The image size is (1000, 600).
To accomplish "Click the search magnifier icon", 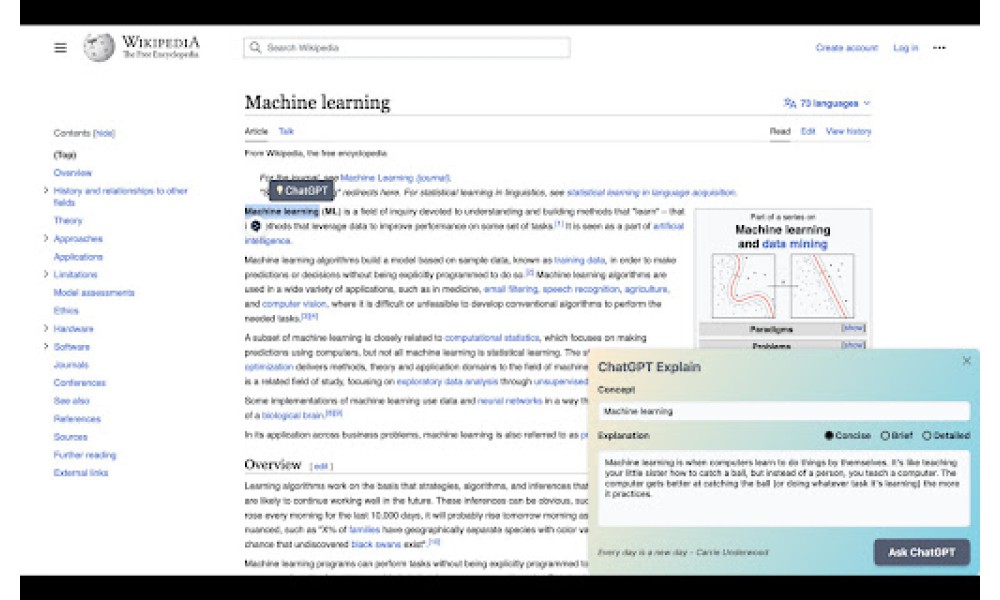I will 256,47.
